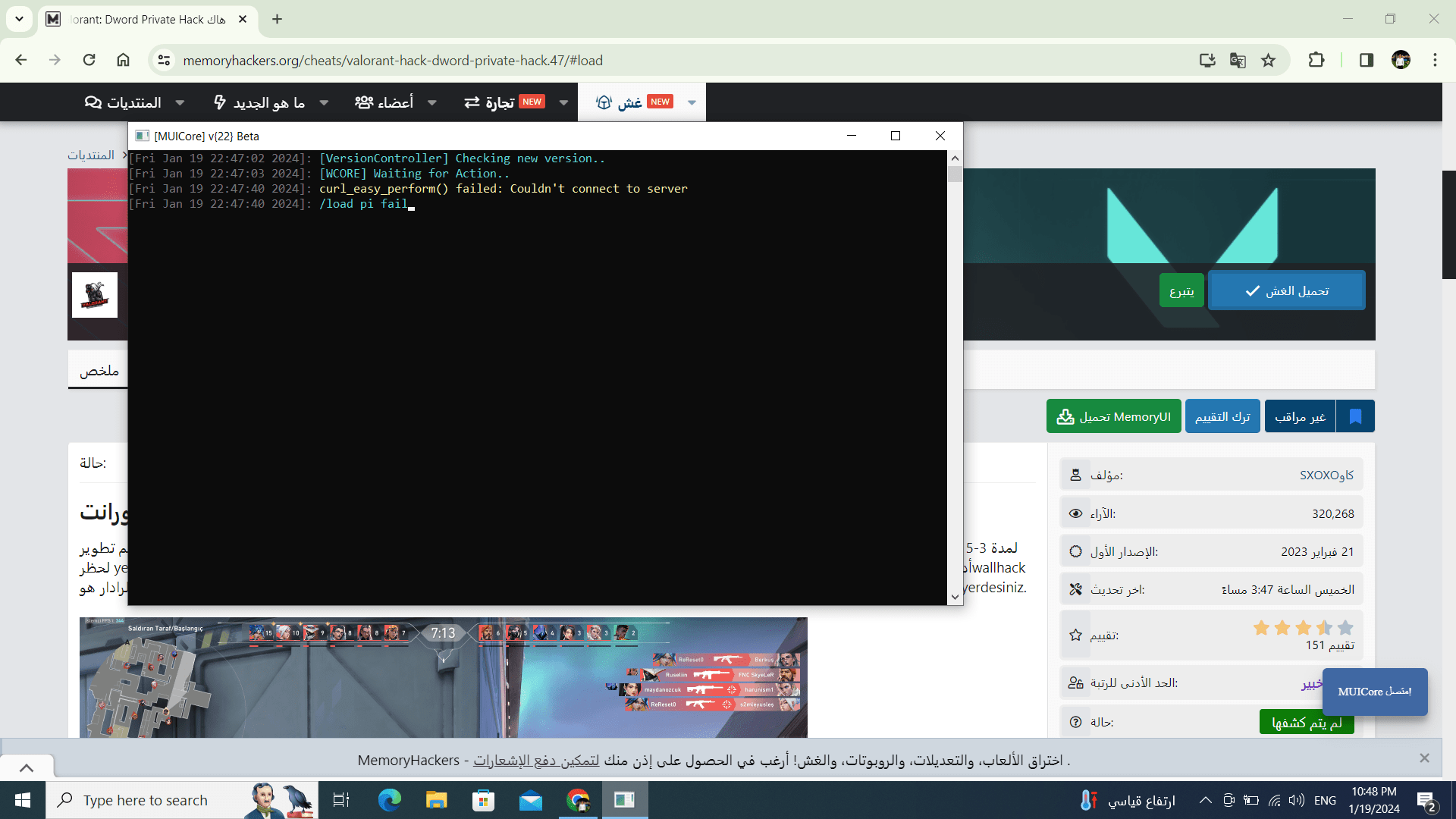
Task: Click the غير مراقب watch button
Action: (x=1300, y=416)
